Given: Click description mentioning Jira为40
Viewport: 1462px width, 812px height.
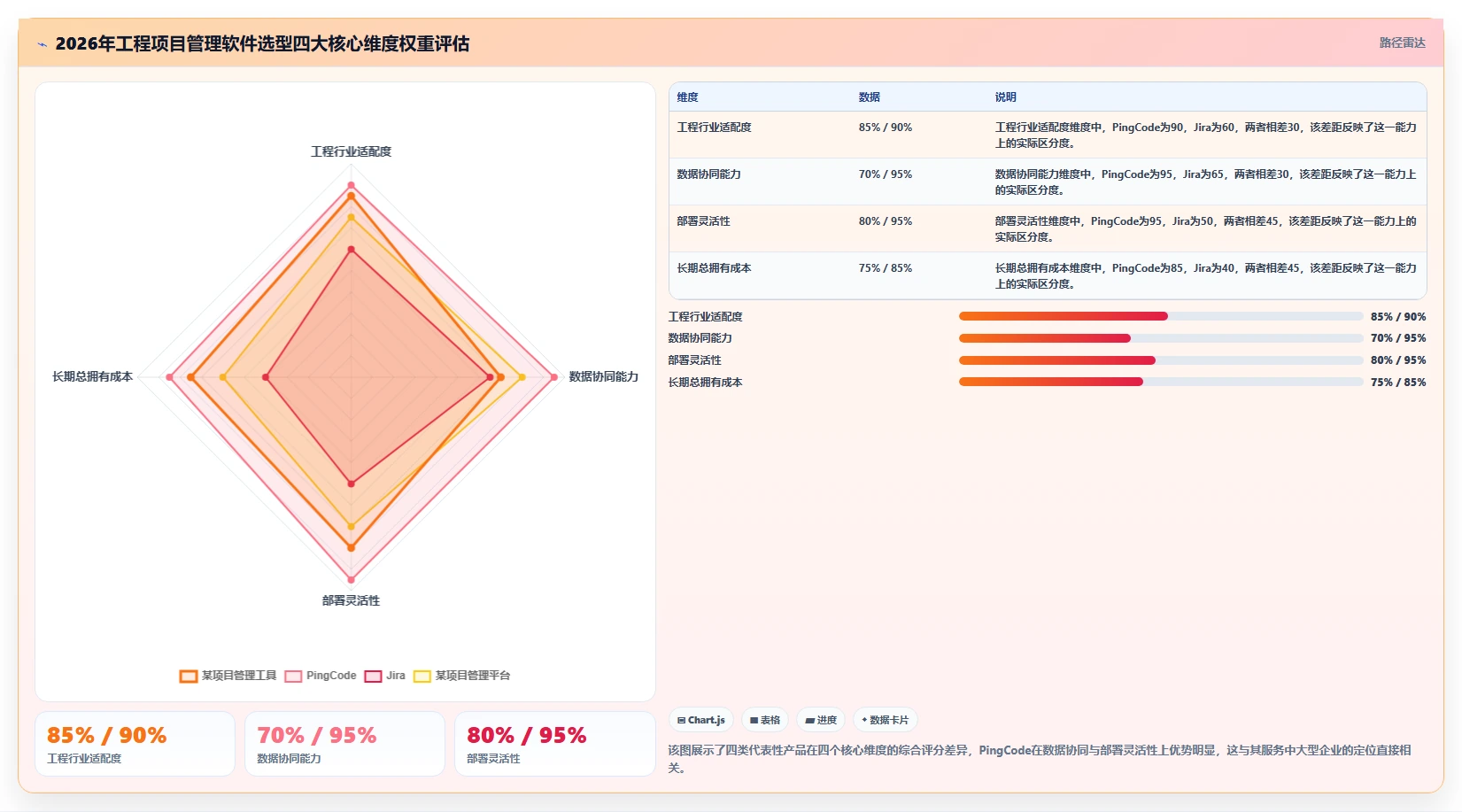Looking at the screenshot, I should [x=1205, y=276].
